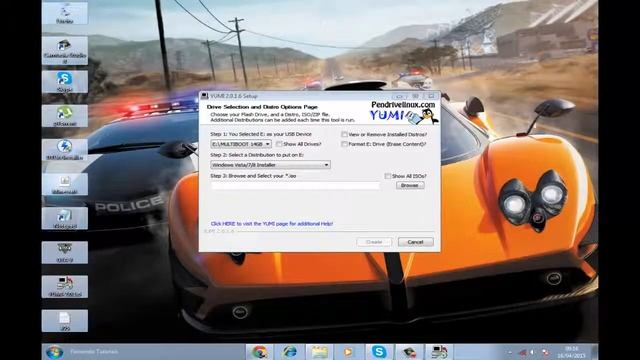
Task: Check Format E: Drive (Erase Content)
Action: click(x=344, y=144)
